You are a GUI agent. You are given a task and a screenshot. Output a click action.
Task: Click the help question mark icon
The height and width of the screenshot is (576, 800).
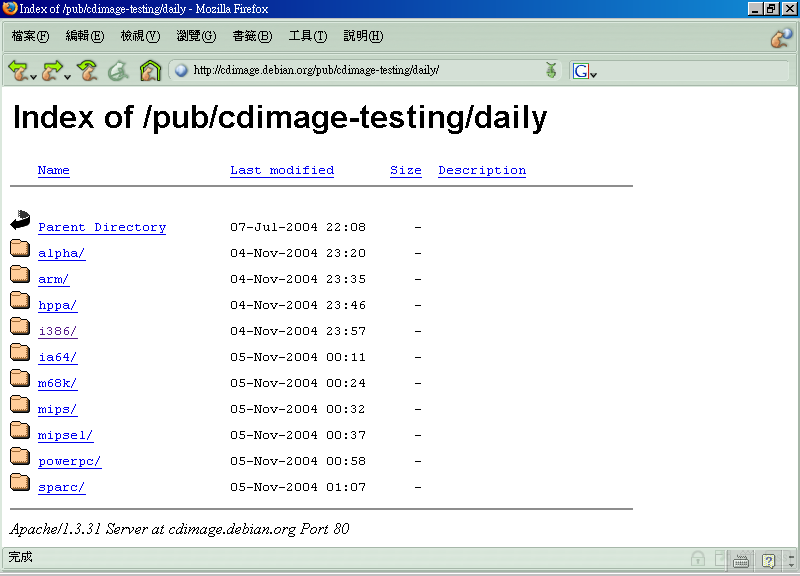(x=769, y=560)
